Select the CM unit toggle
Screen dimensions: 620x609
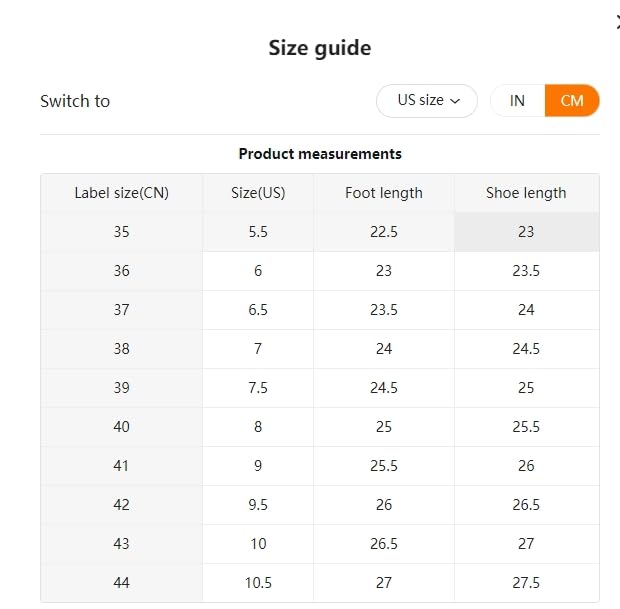pyautogui.click(x=572, y=101)
